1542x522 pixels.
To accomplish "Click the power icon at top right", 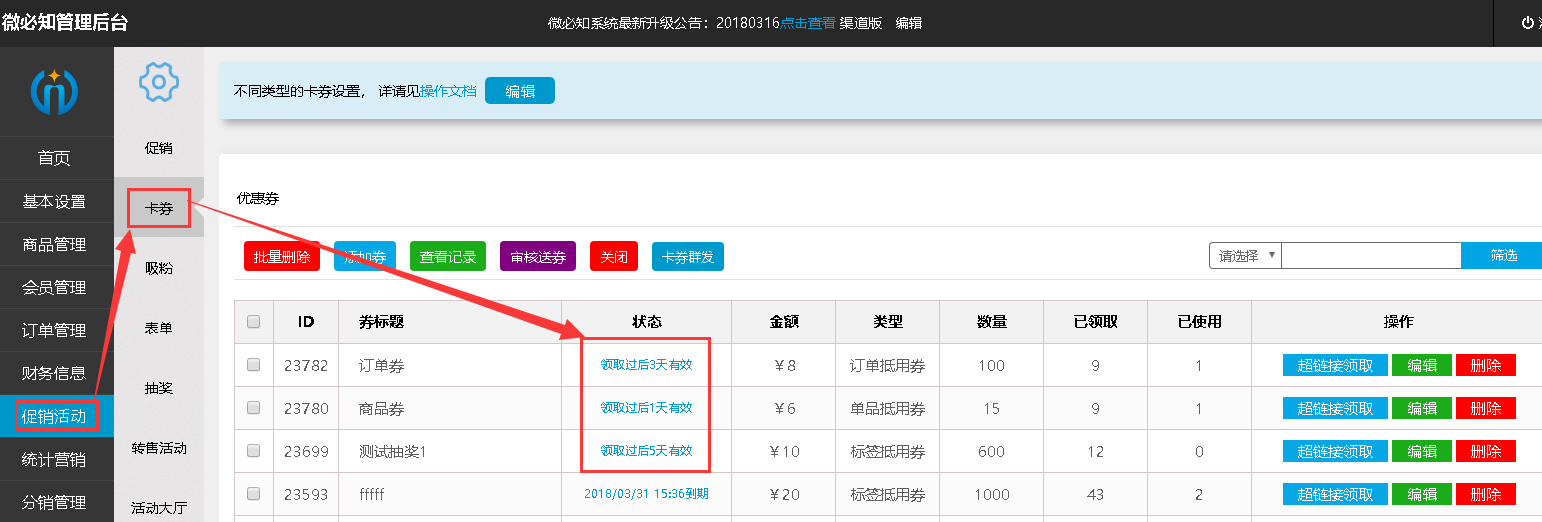I will (1527, 22).
